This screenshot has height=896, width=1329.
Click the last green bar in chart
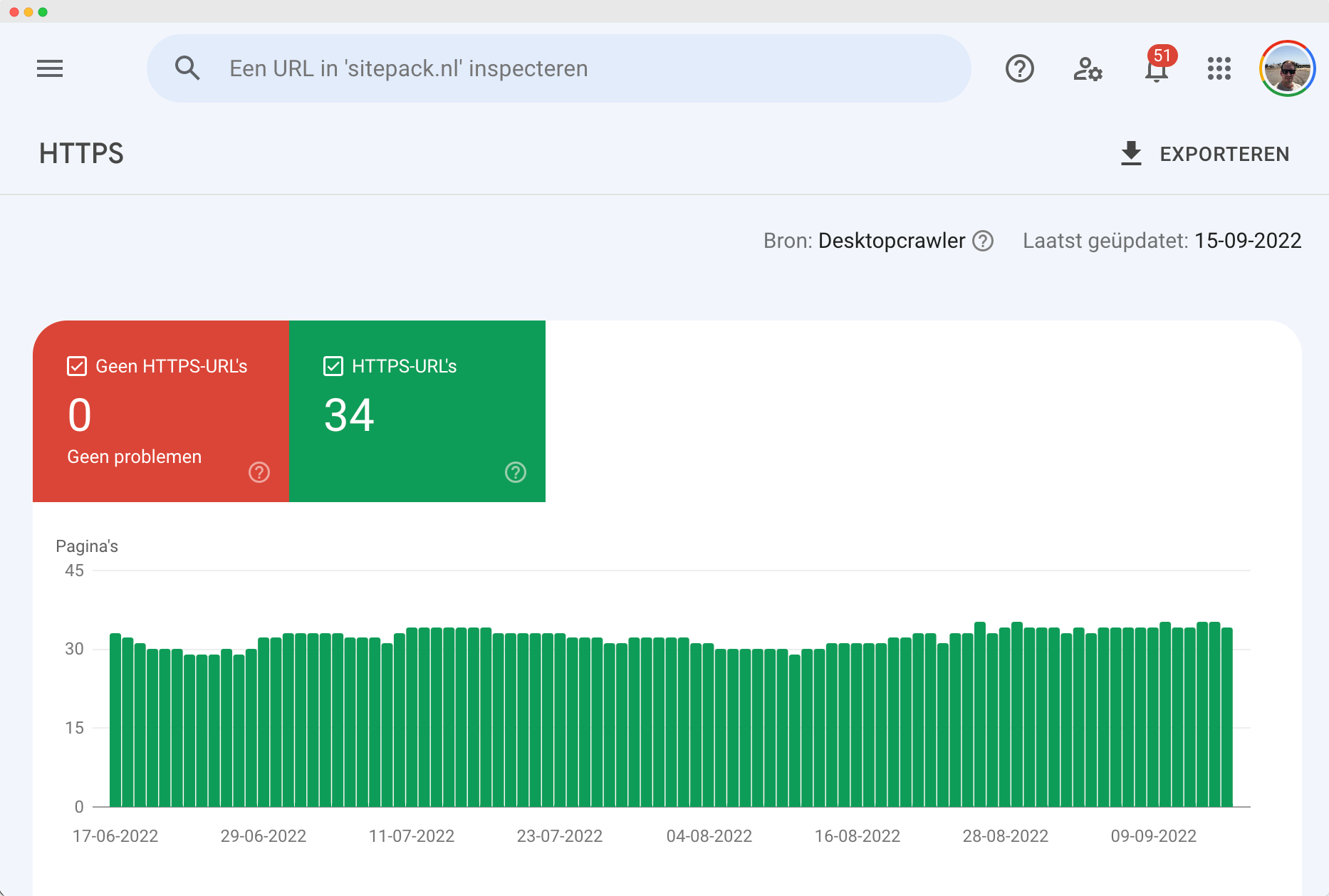(1227, 717)
